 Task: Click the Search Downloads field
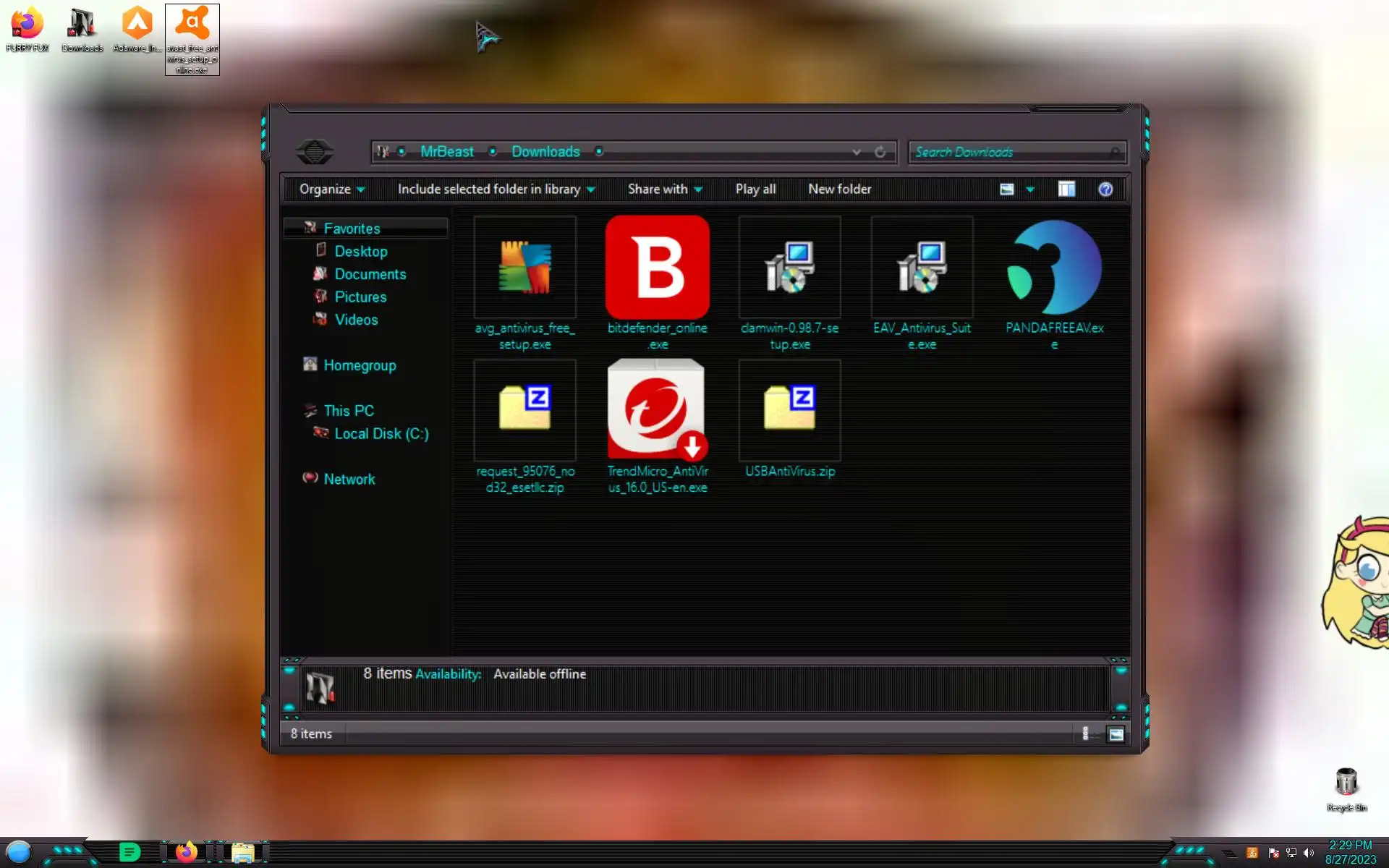click(1009, 152)
